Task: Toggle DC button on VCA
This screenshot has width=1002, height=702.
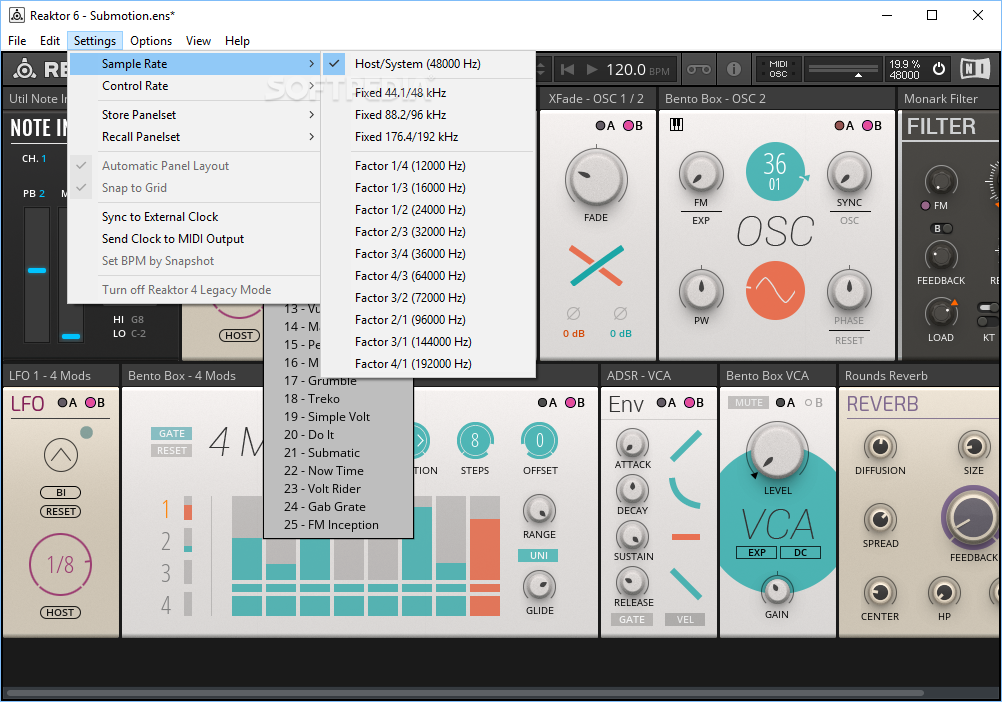Action: pyautogui.click(x=801, y=553)
